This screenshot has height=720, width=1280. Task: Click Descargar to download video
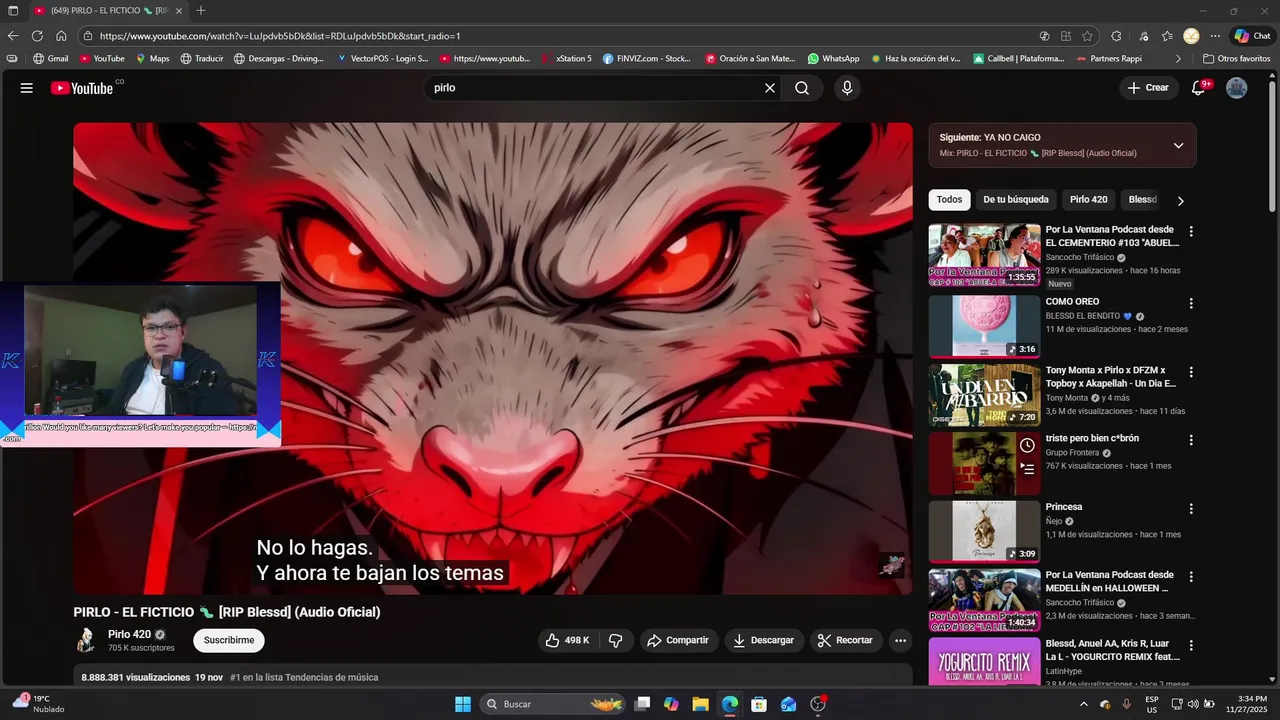[x=764, y=640]
